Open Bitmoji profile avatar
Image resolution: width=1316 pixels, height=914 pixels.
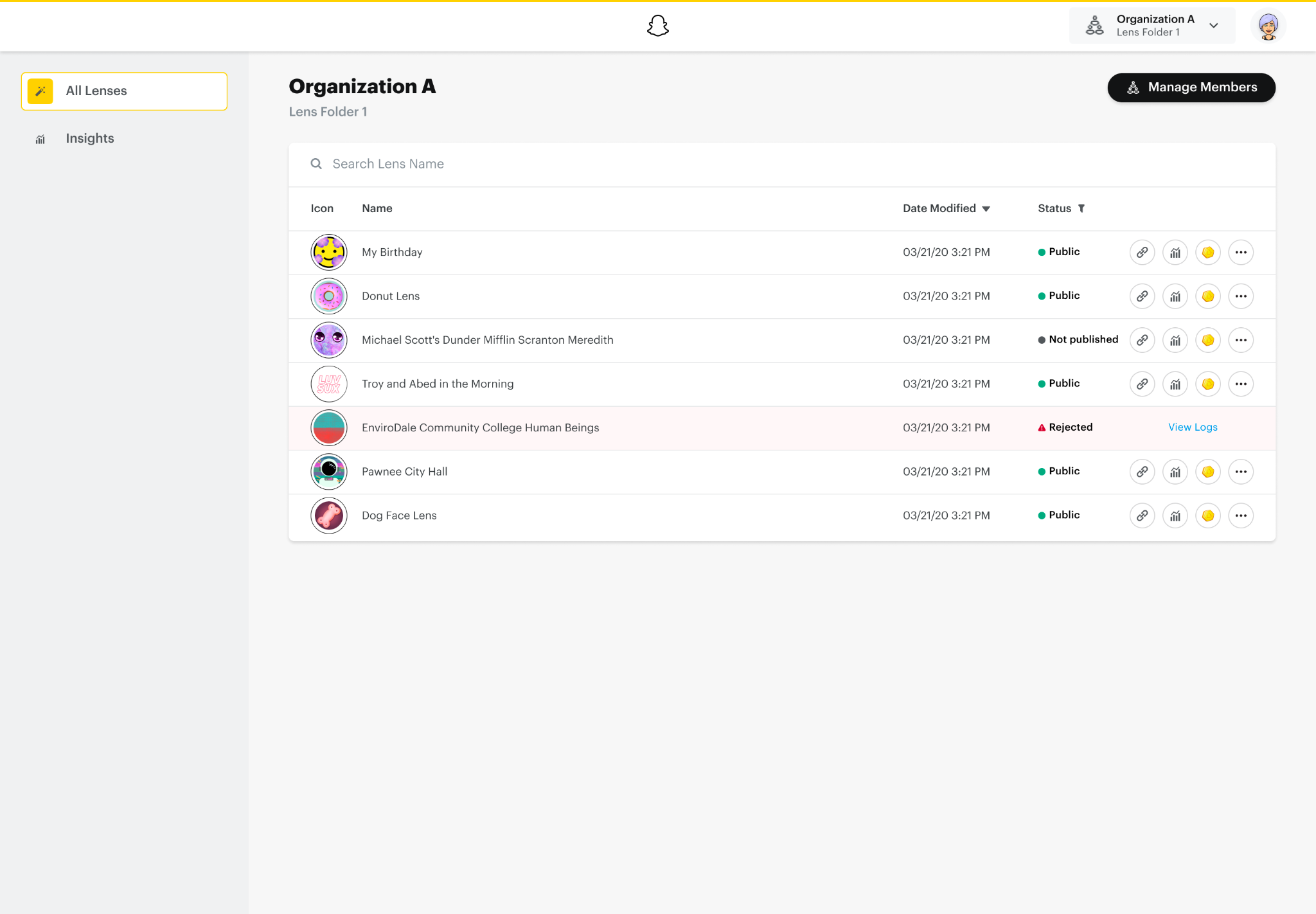pyautogui.click(x=1268, y=26)
